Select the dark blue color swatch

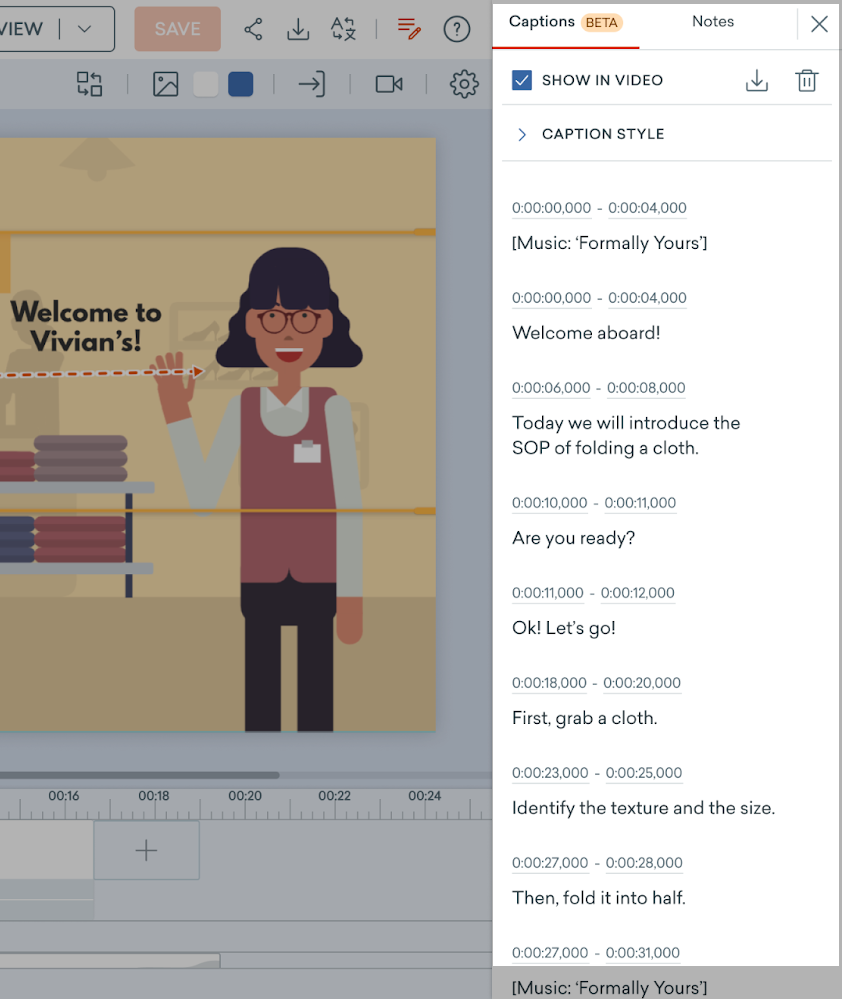[240, 84]
